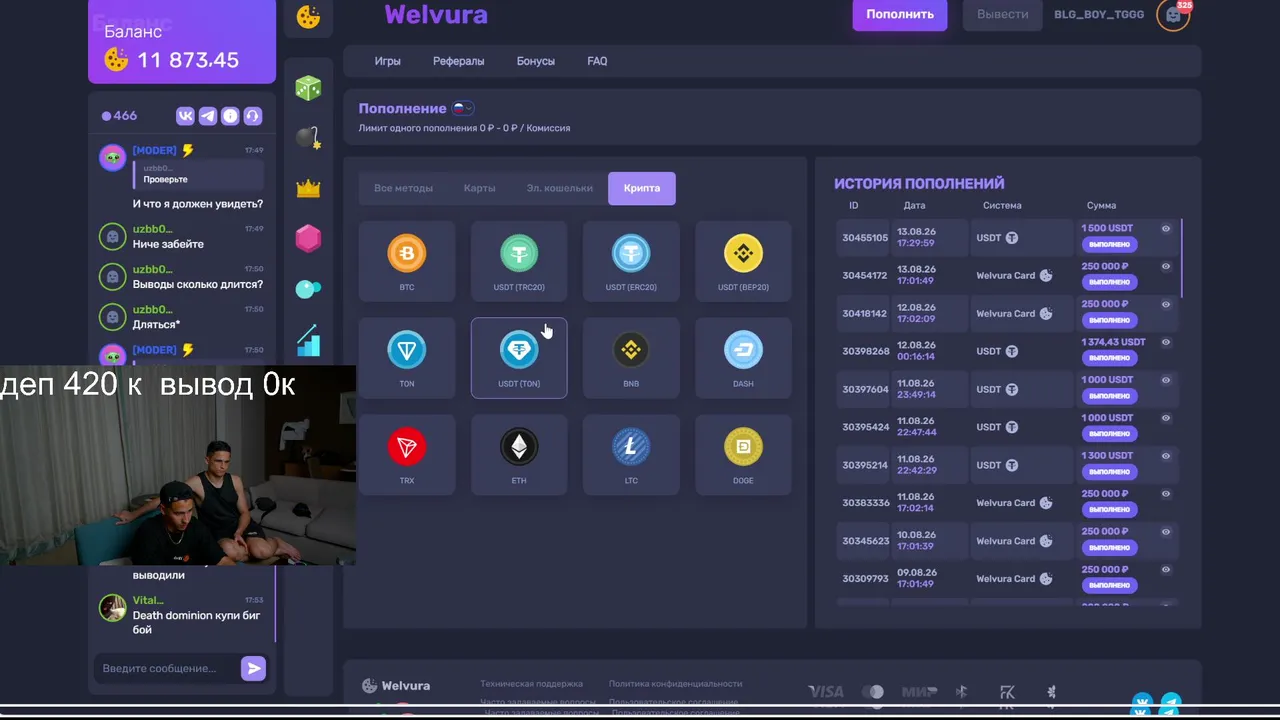The image size is (1280, 720).
Task: Choose USDT (ERC20) deposit option
Action: [x=631, y=261]
